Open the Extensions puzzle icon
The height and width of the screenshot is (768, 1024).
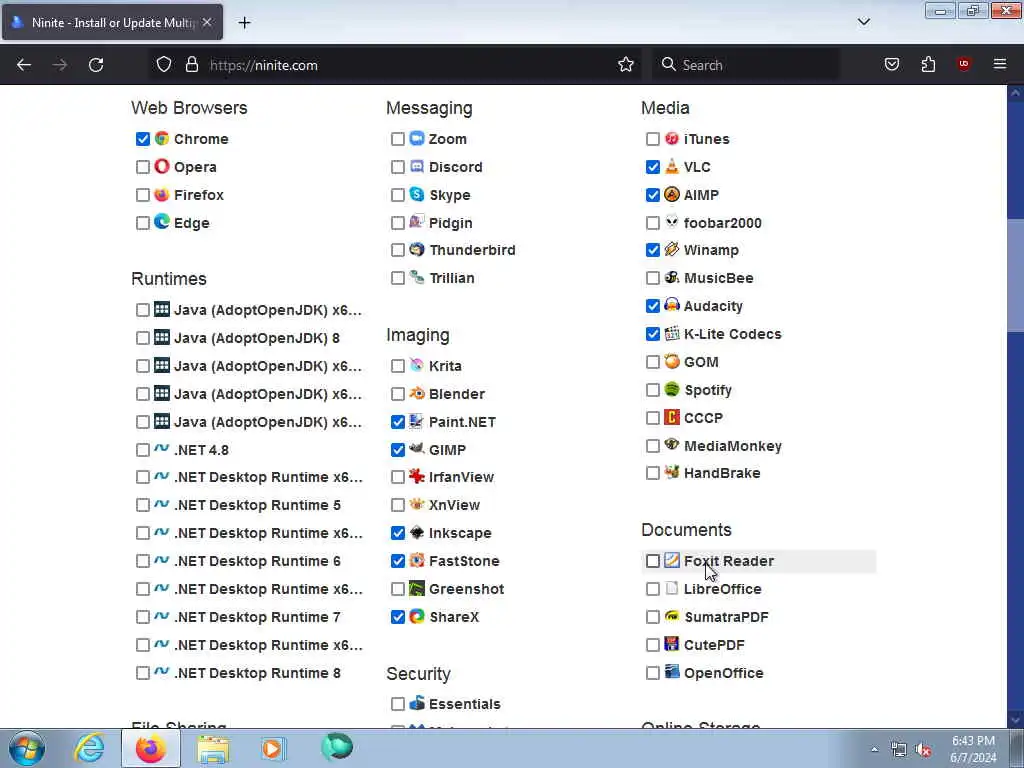click(x=928, y=64)
